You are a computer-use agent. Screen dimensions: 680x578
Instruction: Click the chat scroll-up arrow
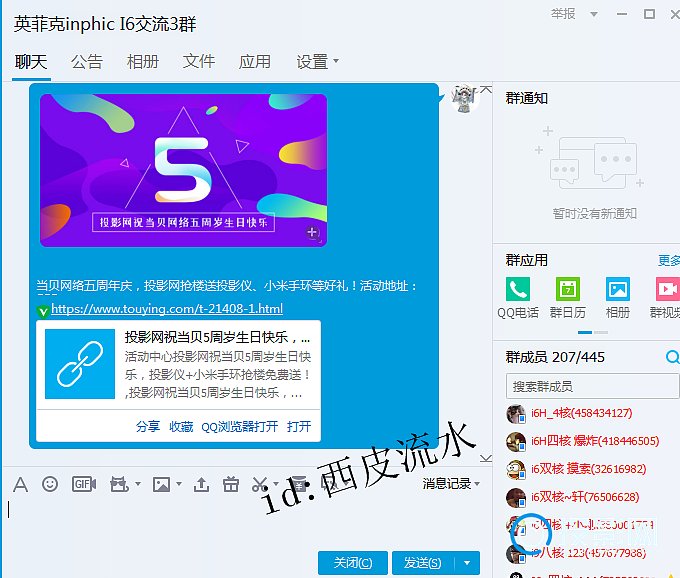[x=486, y=89]
